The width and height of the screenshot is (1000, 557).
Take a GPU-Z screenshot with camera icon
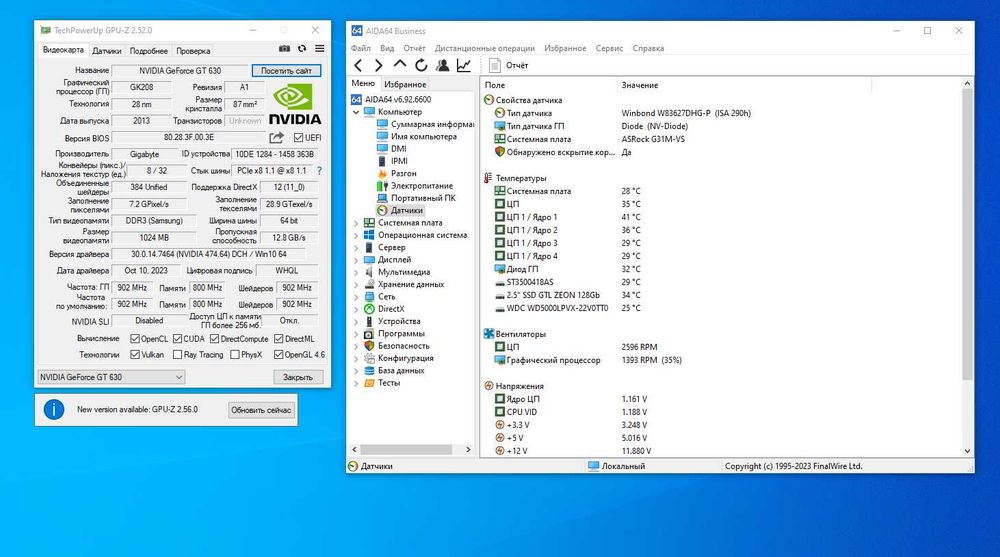coord(284,48)
